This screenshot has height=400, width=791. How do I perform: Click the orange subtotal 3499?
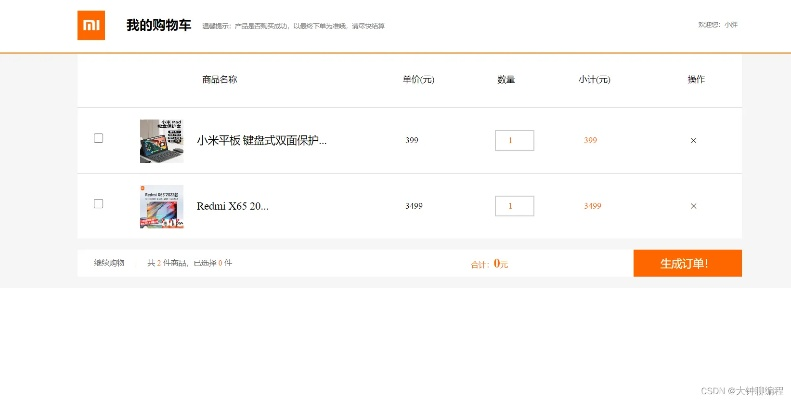tap(592, 206)
